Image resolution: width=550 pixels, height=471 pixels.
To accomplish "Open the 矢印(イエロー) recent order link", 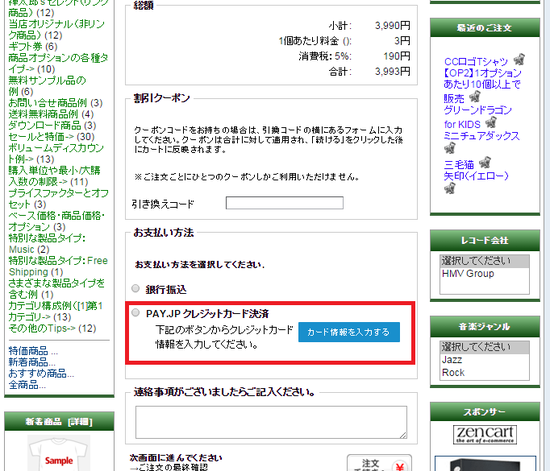I will click(476, 176).
